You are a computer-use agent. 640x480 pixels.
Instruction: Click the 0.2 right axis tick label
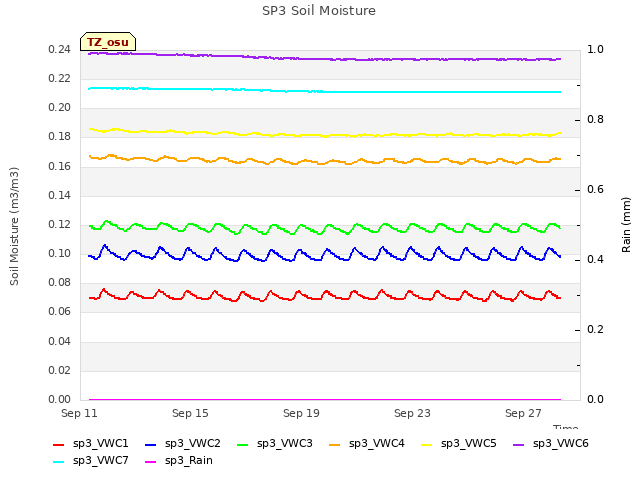pos(595,329)
